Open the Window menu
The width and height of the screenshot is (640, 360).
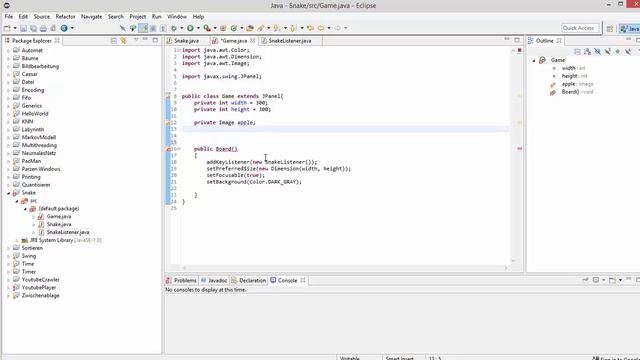[177, 17]
